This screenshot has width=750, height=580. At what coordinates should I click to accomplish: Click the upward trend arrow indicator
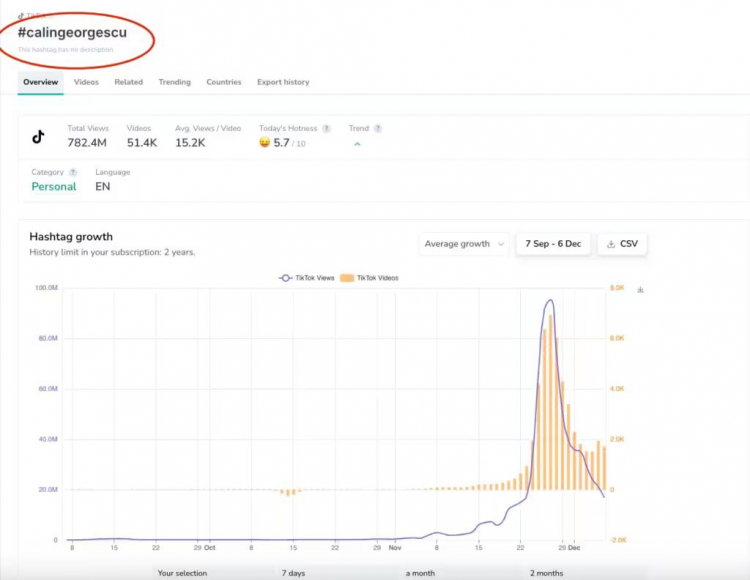pos(357,144)
